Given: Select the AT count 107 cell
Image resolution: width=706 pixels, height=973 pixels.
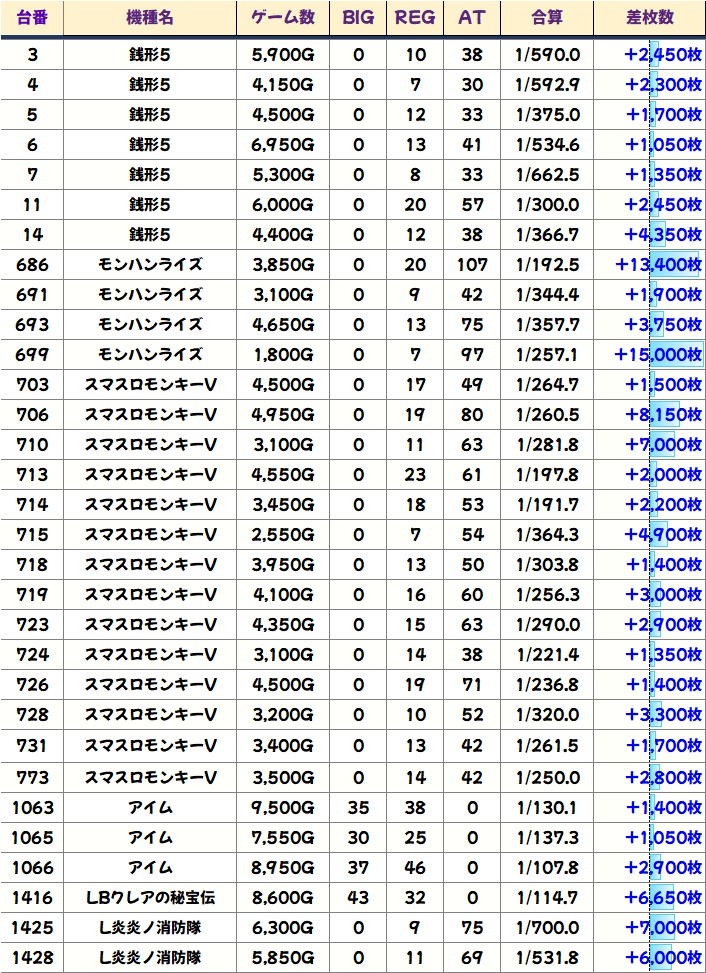Looking at the screenshot, I should [471, 265].
